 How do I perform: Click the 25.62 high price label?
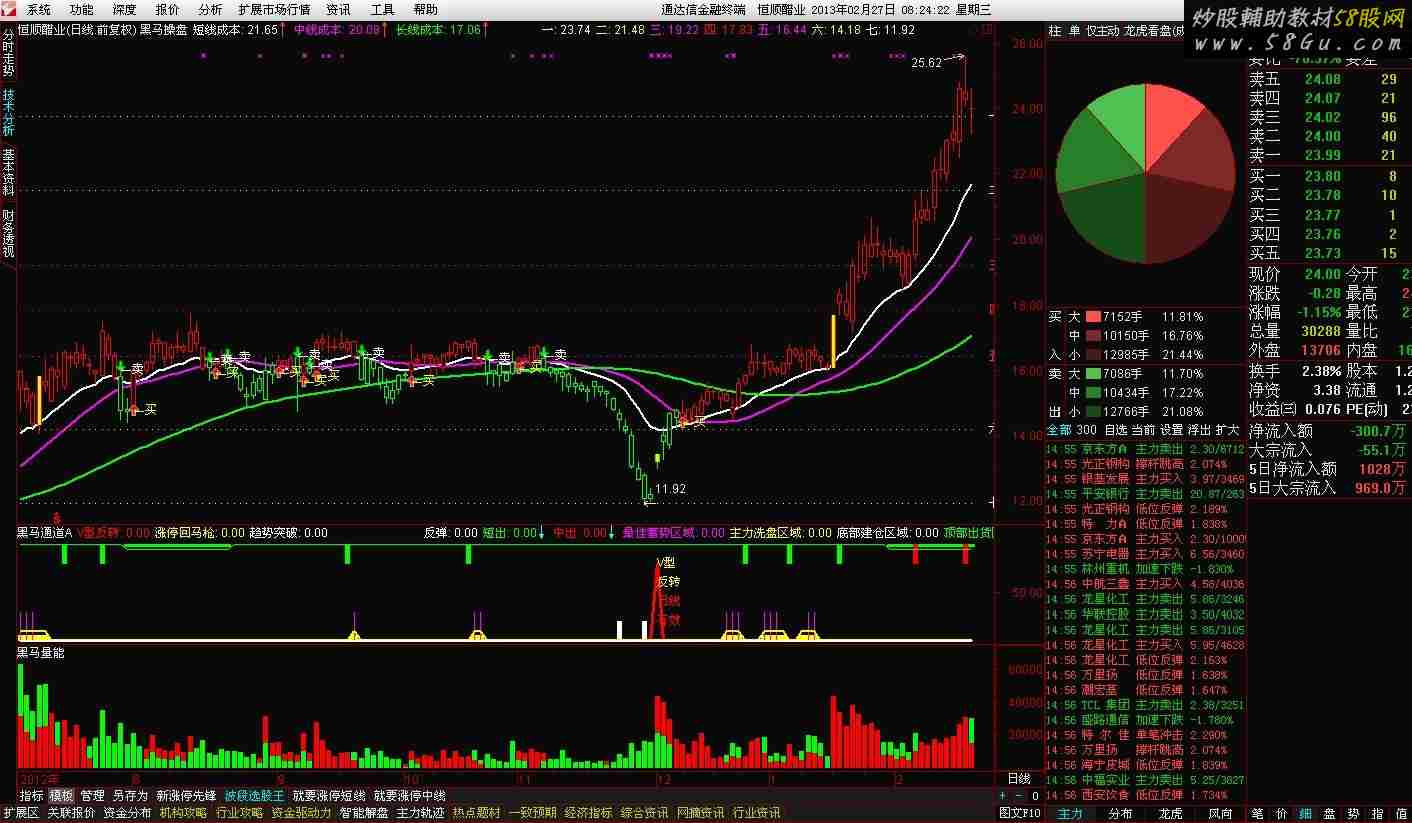point(927,62)
